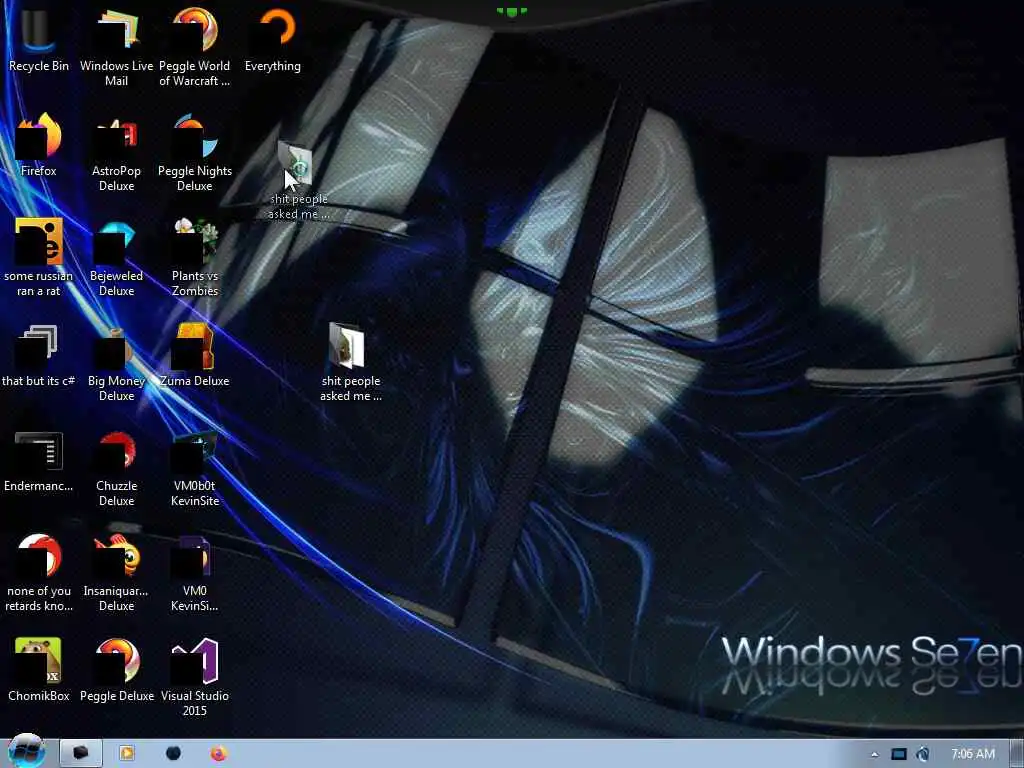
Task: Select the Everything search shortcut
Action: (273, 40)
